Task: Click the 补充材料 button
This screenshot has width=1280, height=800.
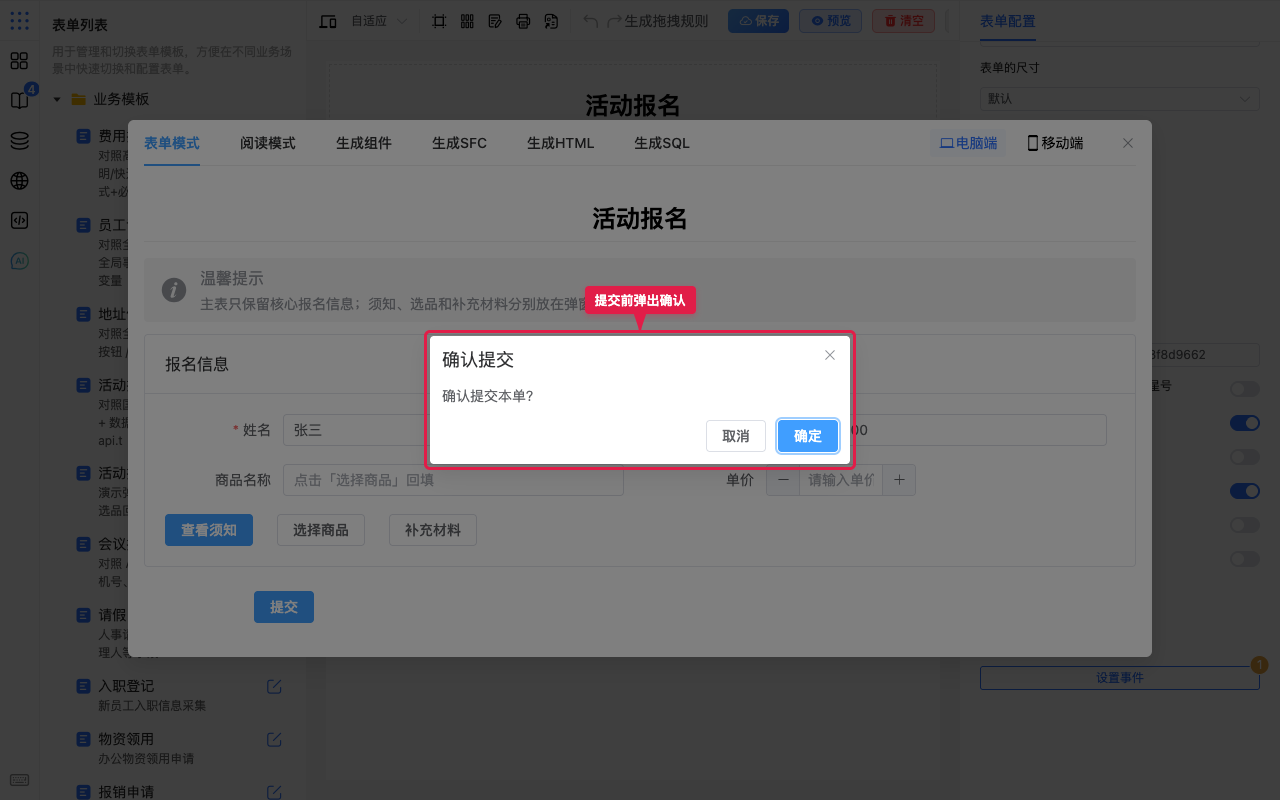Action: [x=433, y=530]
